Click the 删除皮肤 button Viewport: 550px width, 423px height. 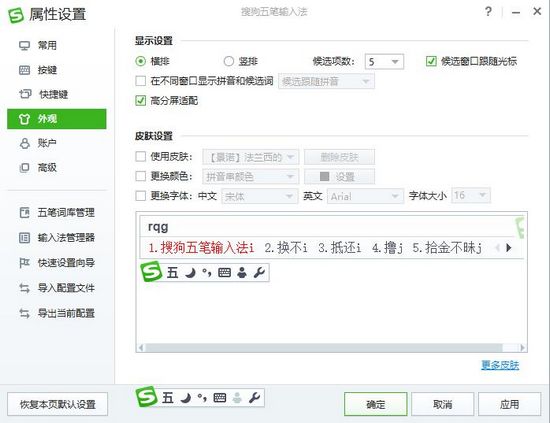pos(339,157)
